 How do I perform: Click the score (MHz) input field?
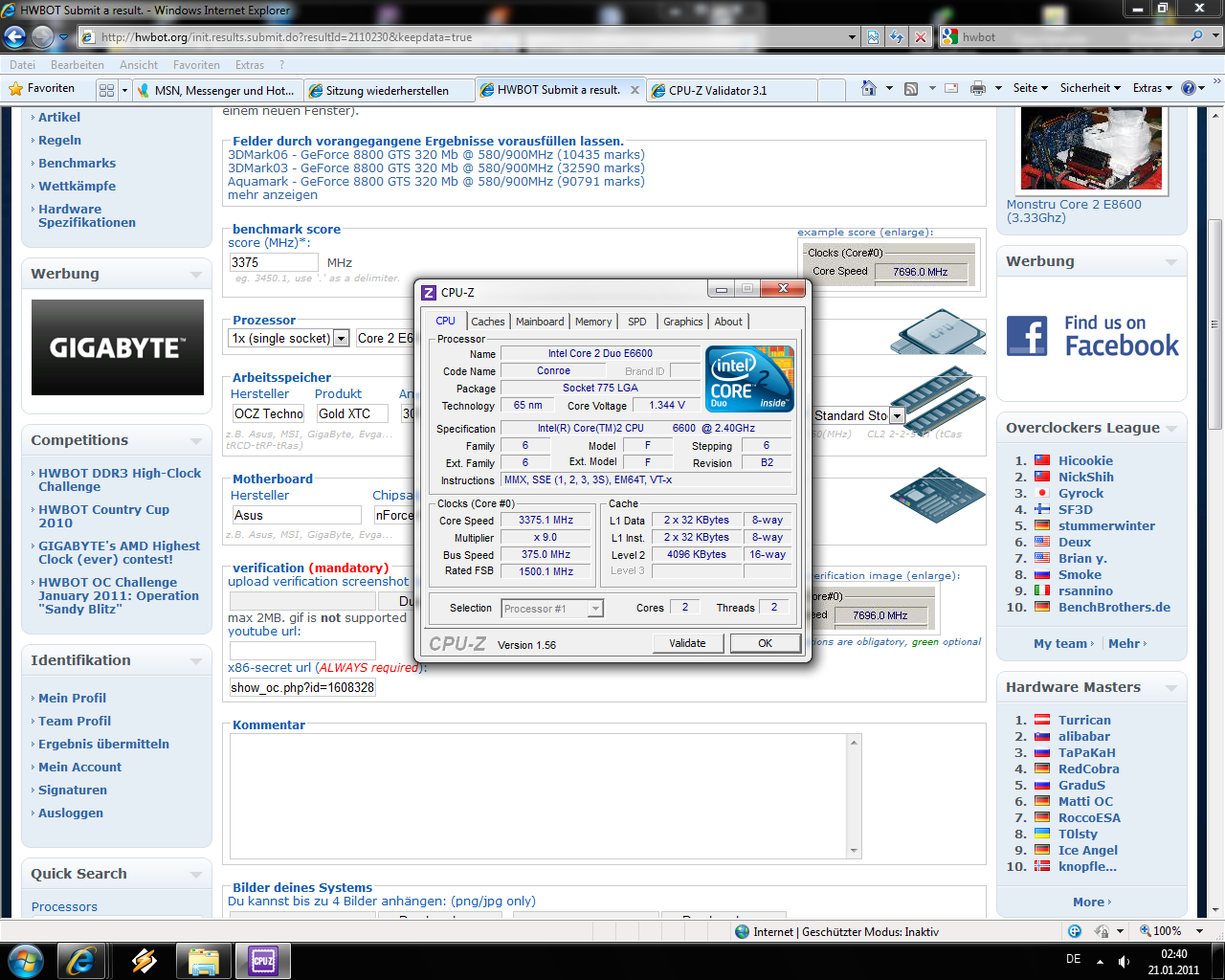click(274, 262)
